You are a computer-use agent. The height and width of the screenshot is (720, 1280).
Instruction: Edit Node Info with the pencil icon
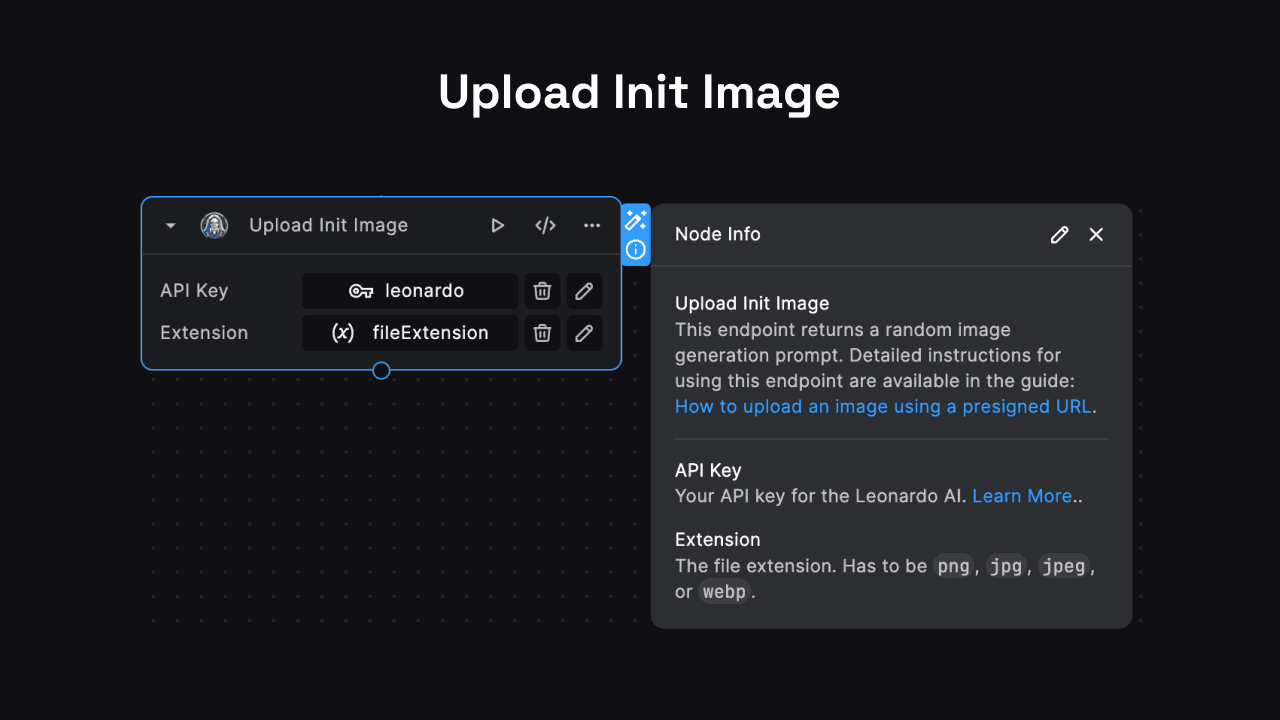(x=1059, y=234)
